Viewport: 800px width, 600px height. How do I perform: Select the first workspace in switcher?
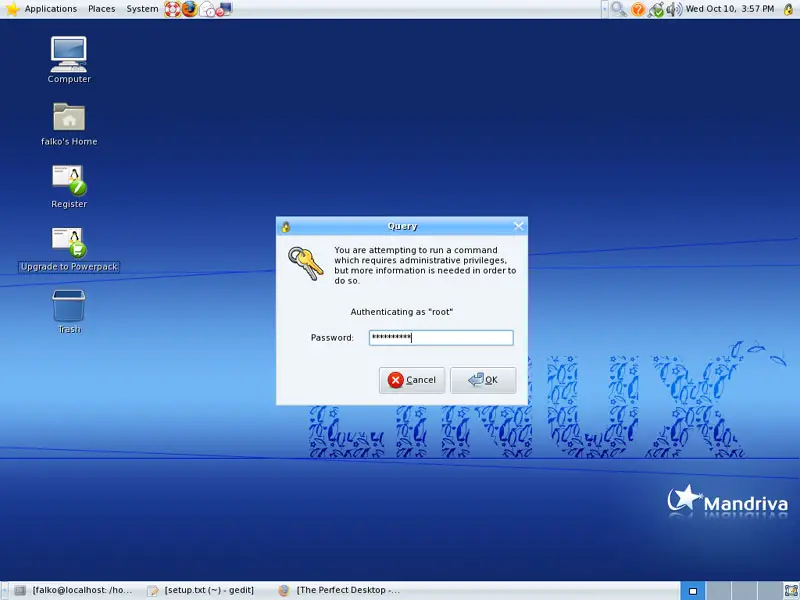click(x=692, y=591)
